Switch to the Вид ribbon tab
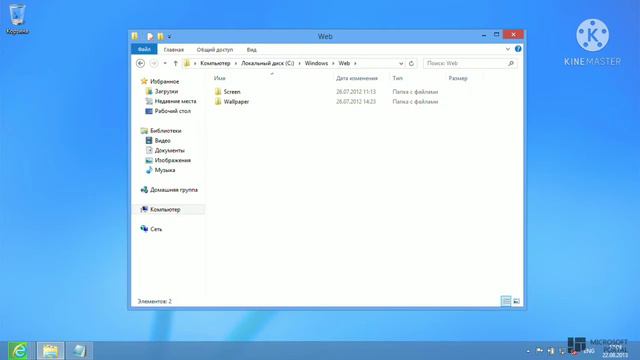Screen dimensions: 640x360 click(251, 49)
